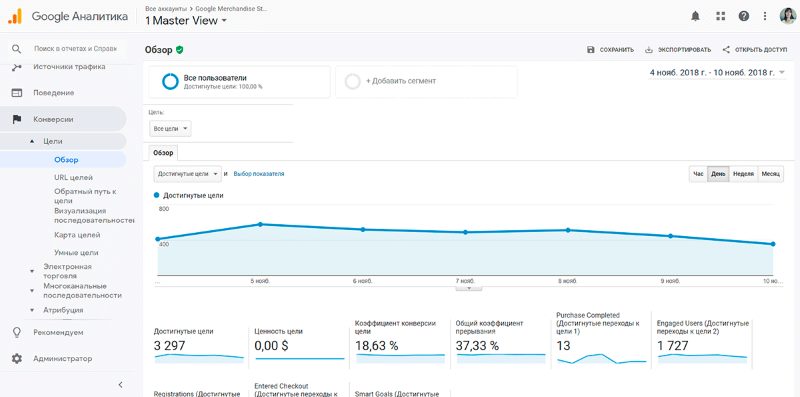Open the date range picker dropdown
Viewport: 800px width, 397px height.
(x=717, y=72)
